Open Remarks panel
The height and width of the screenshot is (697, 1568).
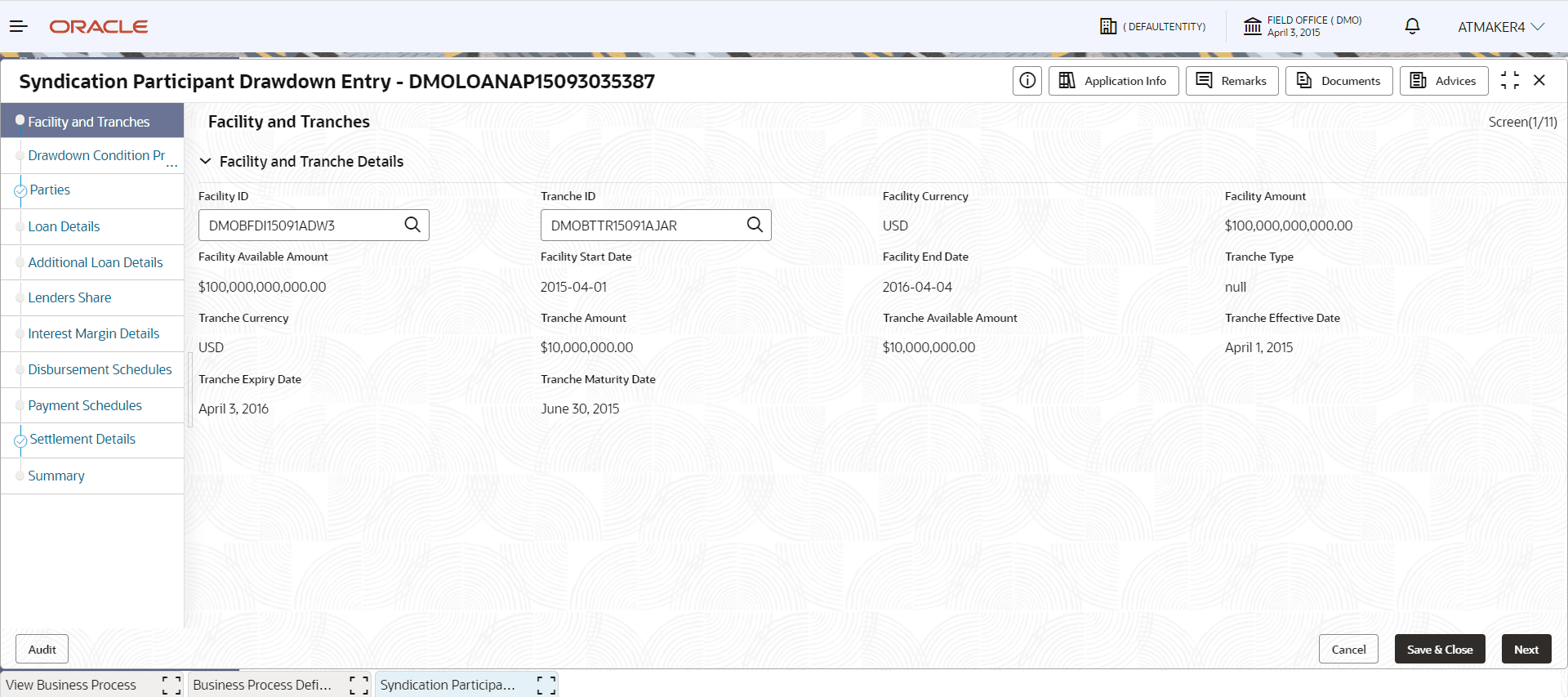point(1232,81)
